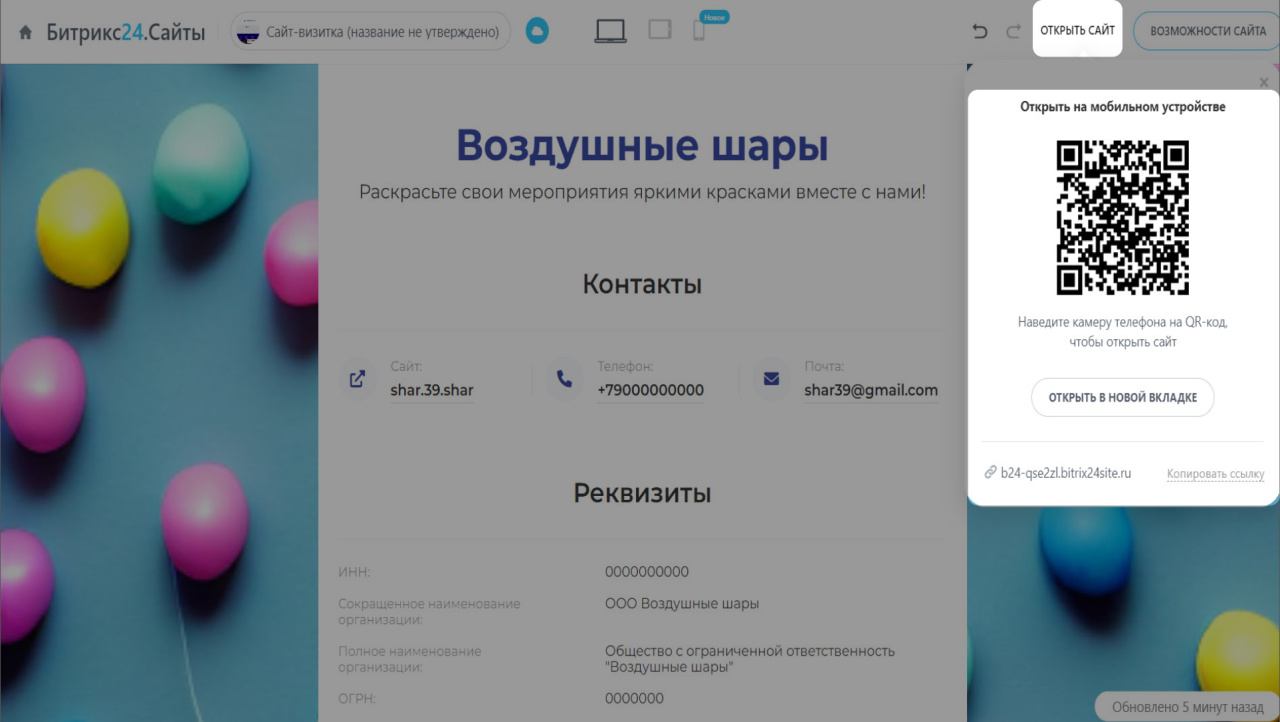1280x722 pixels.
Task: Click the Полное наименование организации label
Action: click(x=410, y=659)
